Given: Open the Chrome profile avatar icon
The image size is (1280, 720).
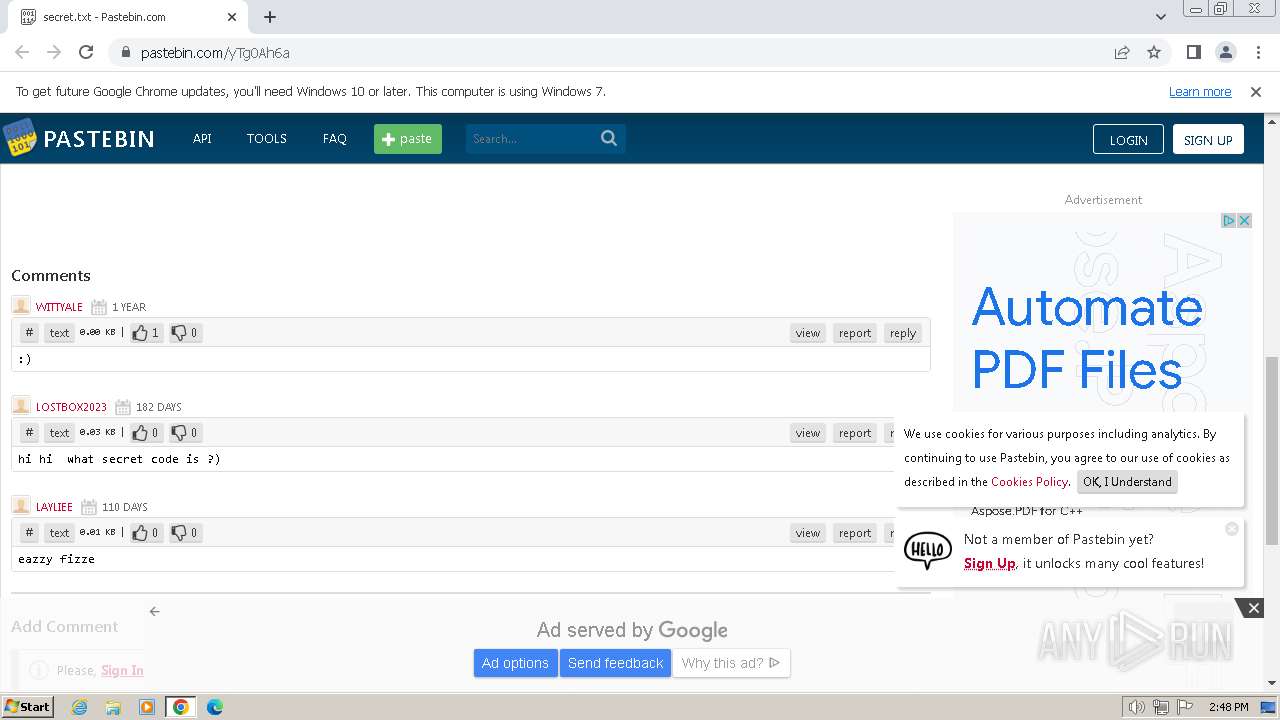Looking at the screenshot, I should pyautogui.click(x=1225, y=52).
